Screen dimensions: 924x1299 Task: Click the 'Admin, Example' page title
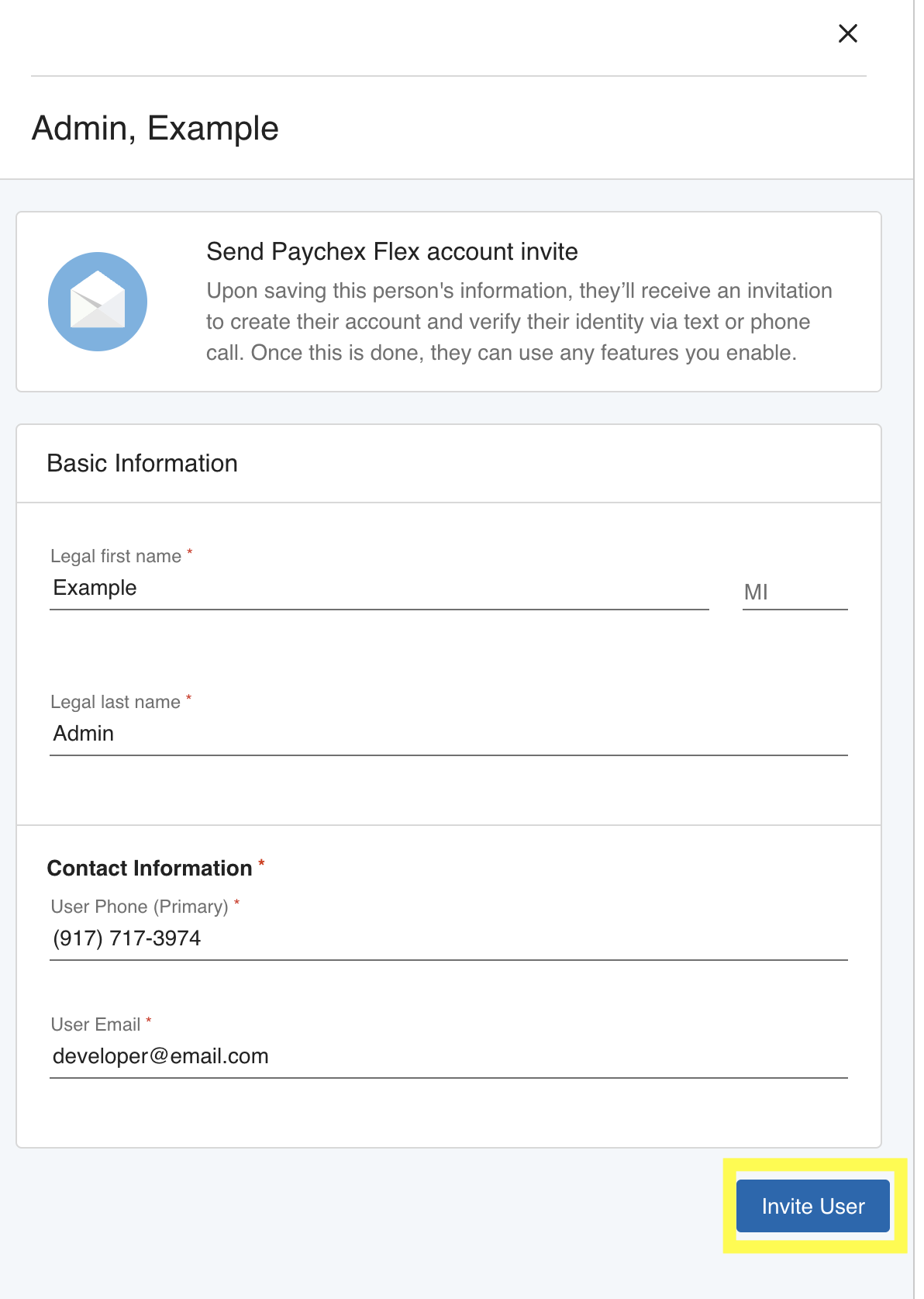pyautogui.click(x=155, y=128)
